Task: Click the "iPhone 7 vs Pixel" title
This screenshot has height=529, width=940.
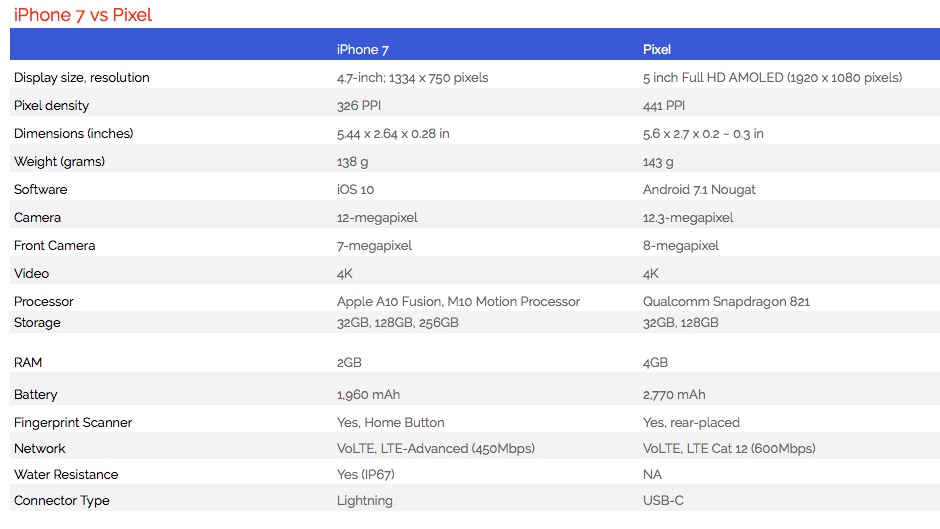Action: (82, 15)
